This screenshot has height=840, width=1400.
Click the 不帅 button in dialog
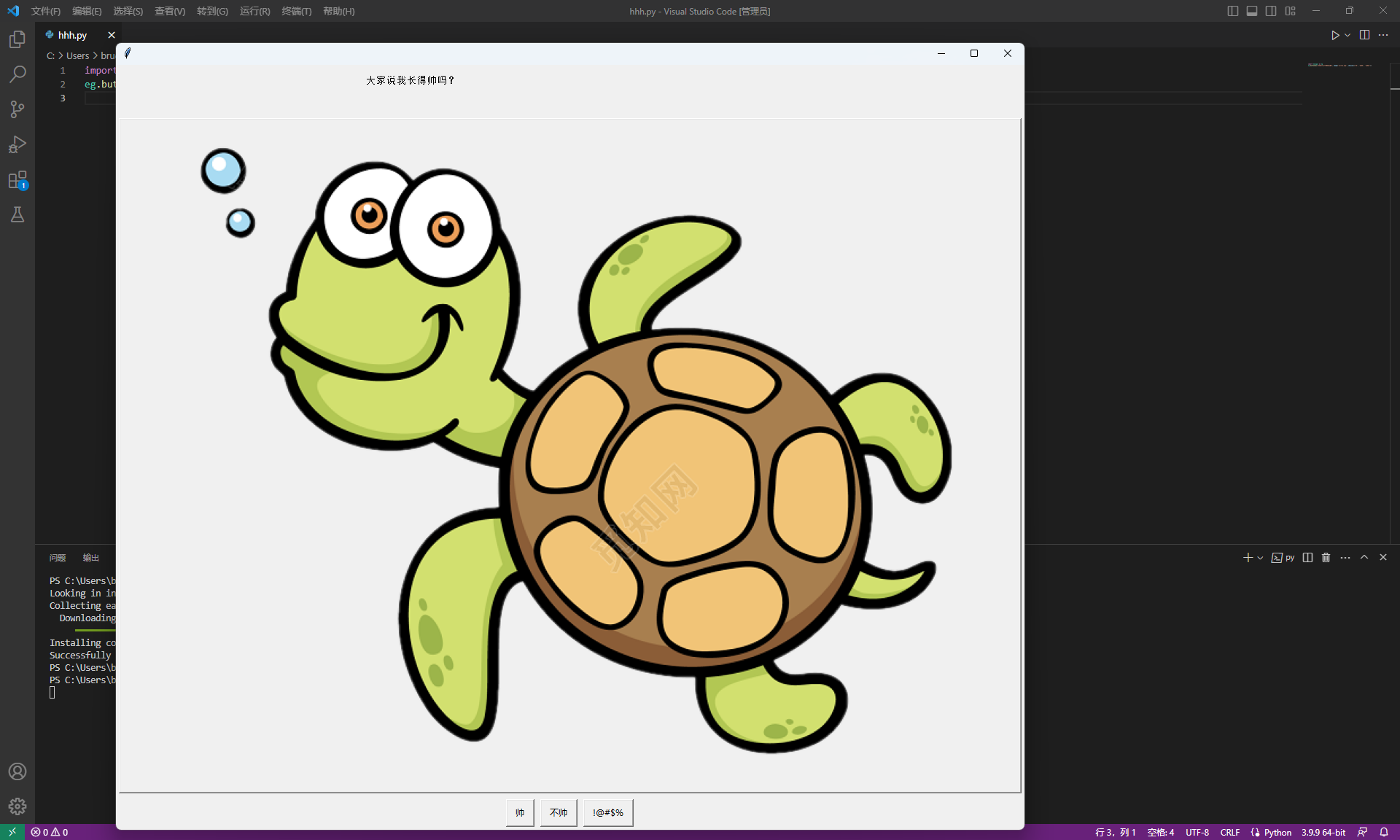559,812
